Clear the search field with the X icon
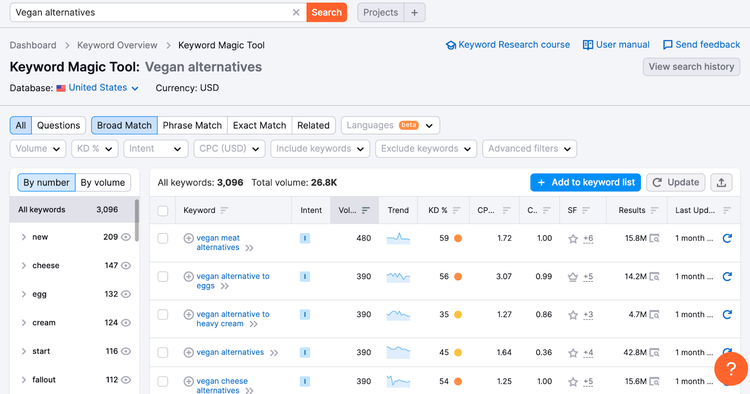The image size is (750, 394). [x=296, y=12]
